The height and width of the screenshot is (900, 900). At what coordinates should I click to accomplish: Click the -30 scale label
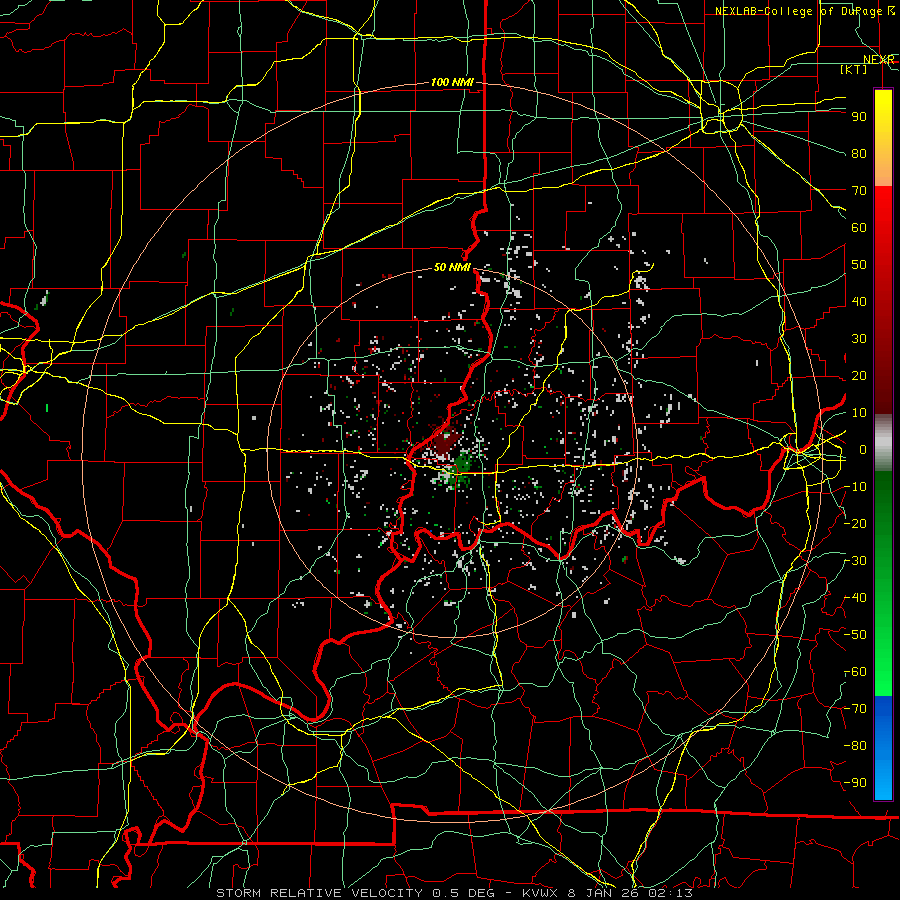click(x=855, y=561)
